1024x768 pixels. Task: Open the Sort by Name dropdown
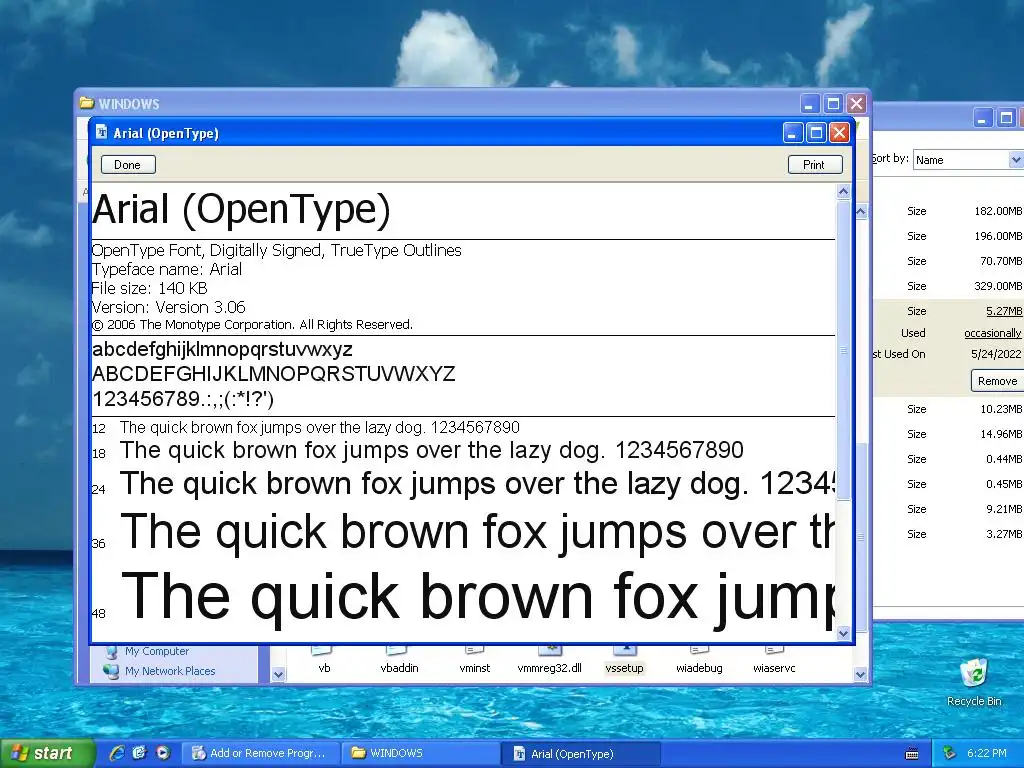(x=1016, y=159)
